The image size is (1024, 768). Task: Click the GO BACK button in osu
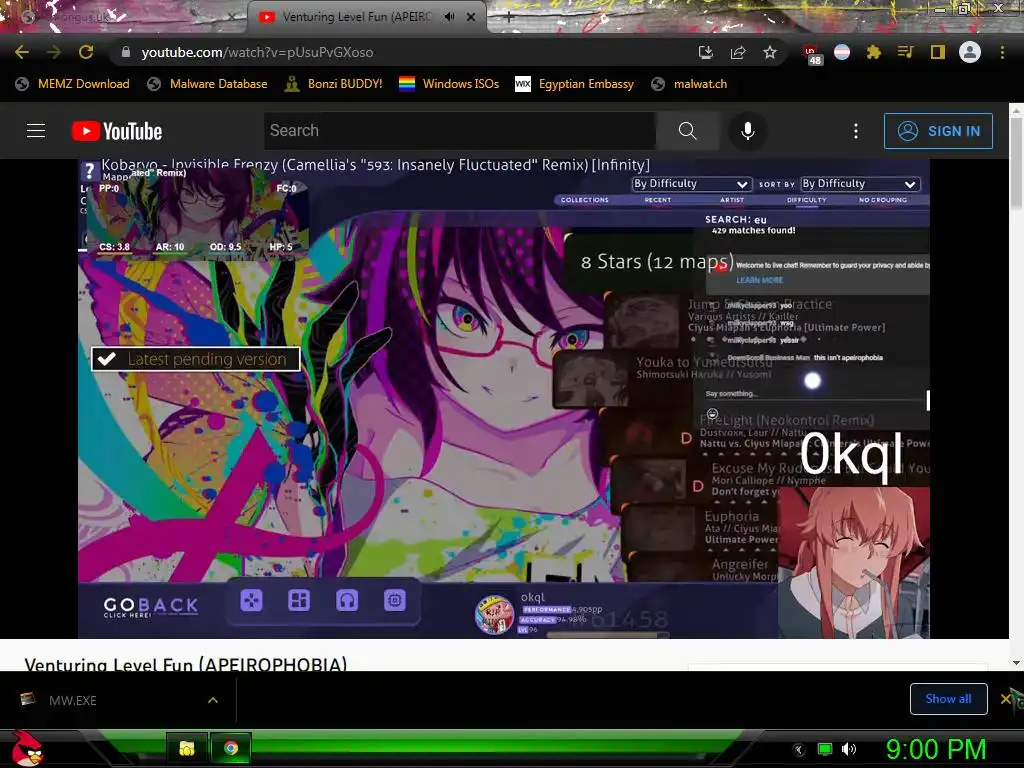click(x=151, y=607)
